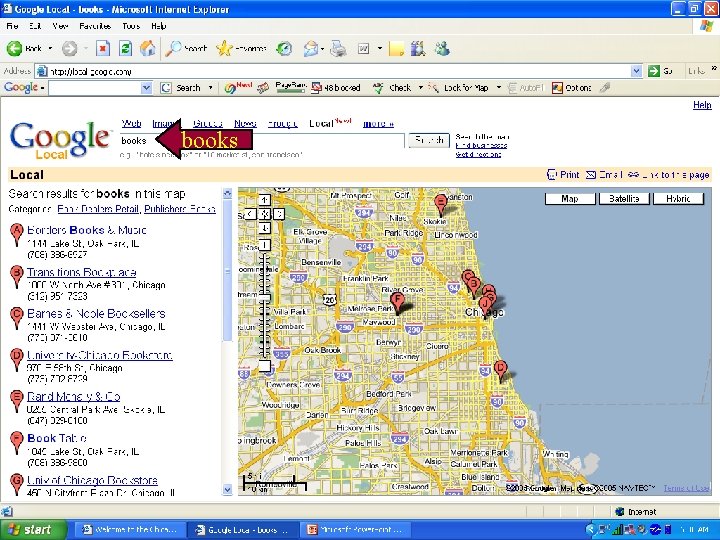Open the Back button history dropdown arrow

pyautogui.click(x=50, y=48)
